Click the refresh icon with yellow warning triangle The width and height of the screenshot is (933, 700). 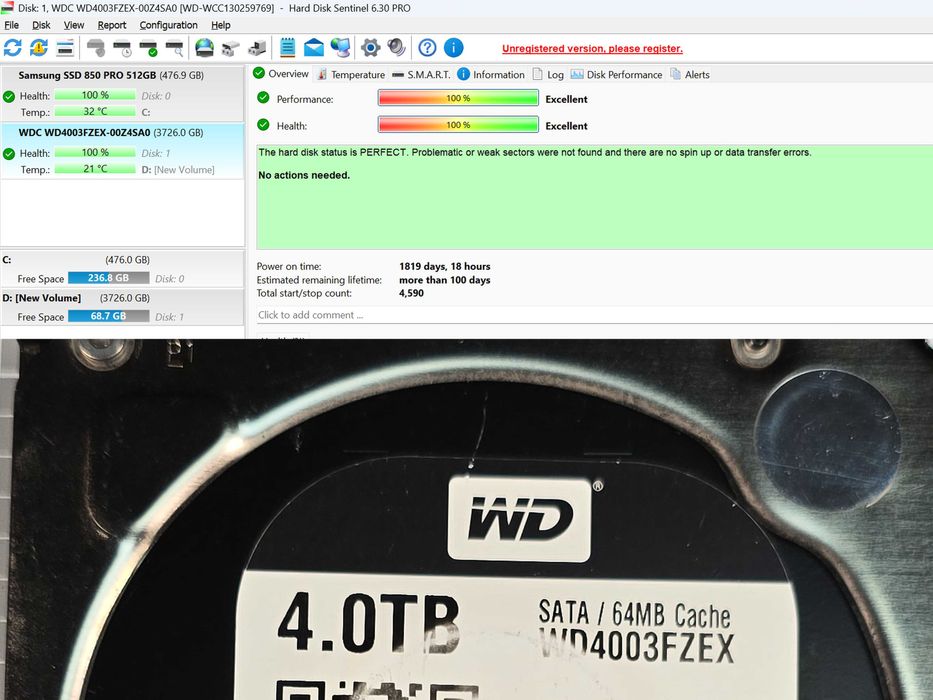point(39,48)
